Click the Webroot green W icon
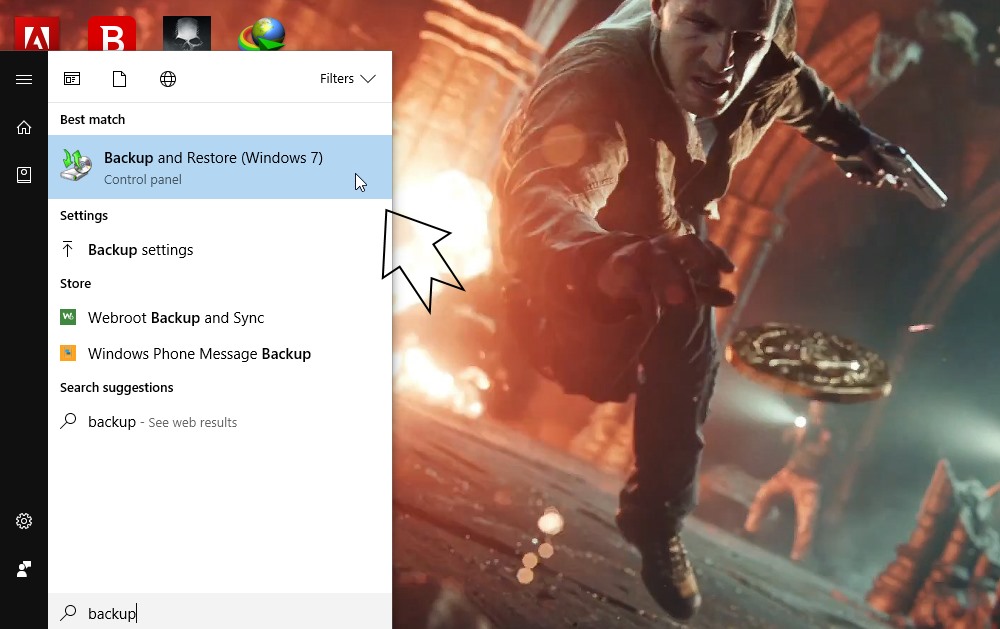Screen dimensions: 1000x629 point(68,317)
